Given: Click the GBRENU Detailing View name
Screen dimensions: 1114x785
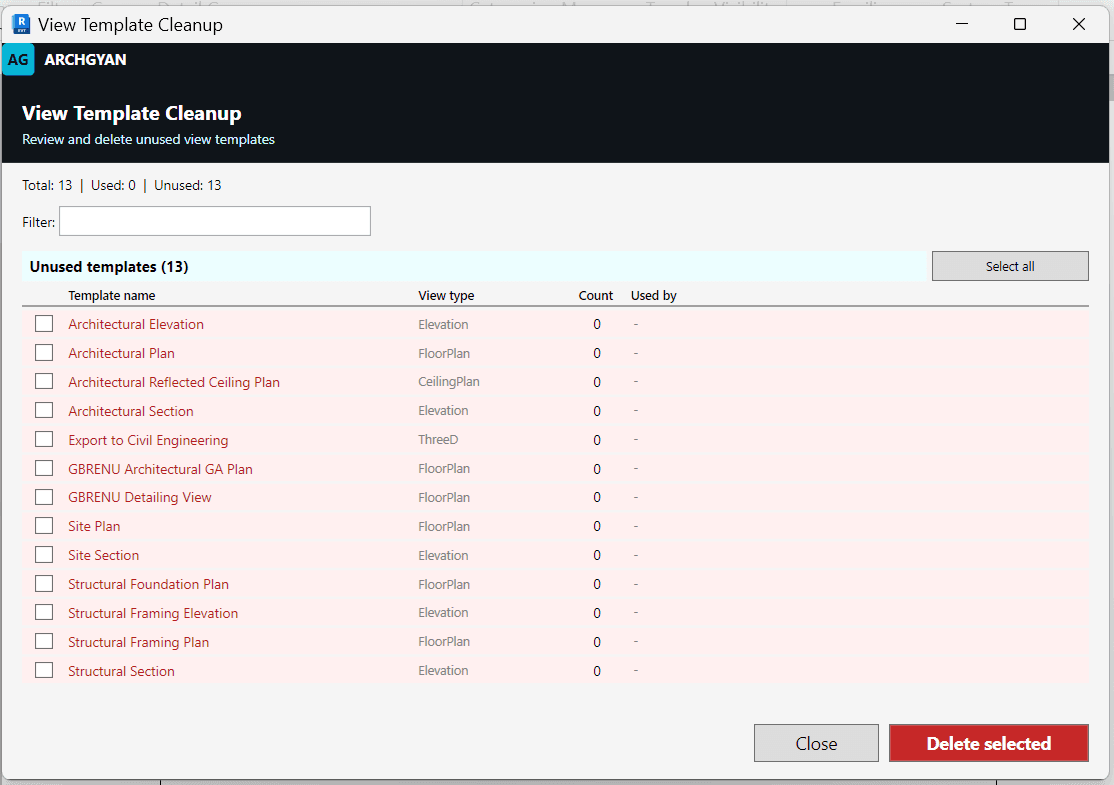Looking at the screenshot, I should click(140, 497).
